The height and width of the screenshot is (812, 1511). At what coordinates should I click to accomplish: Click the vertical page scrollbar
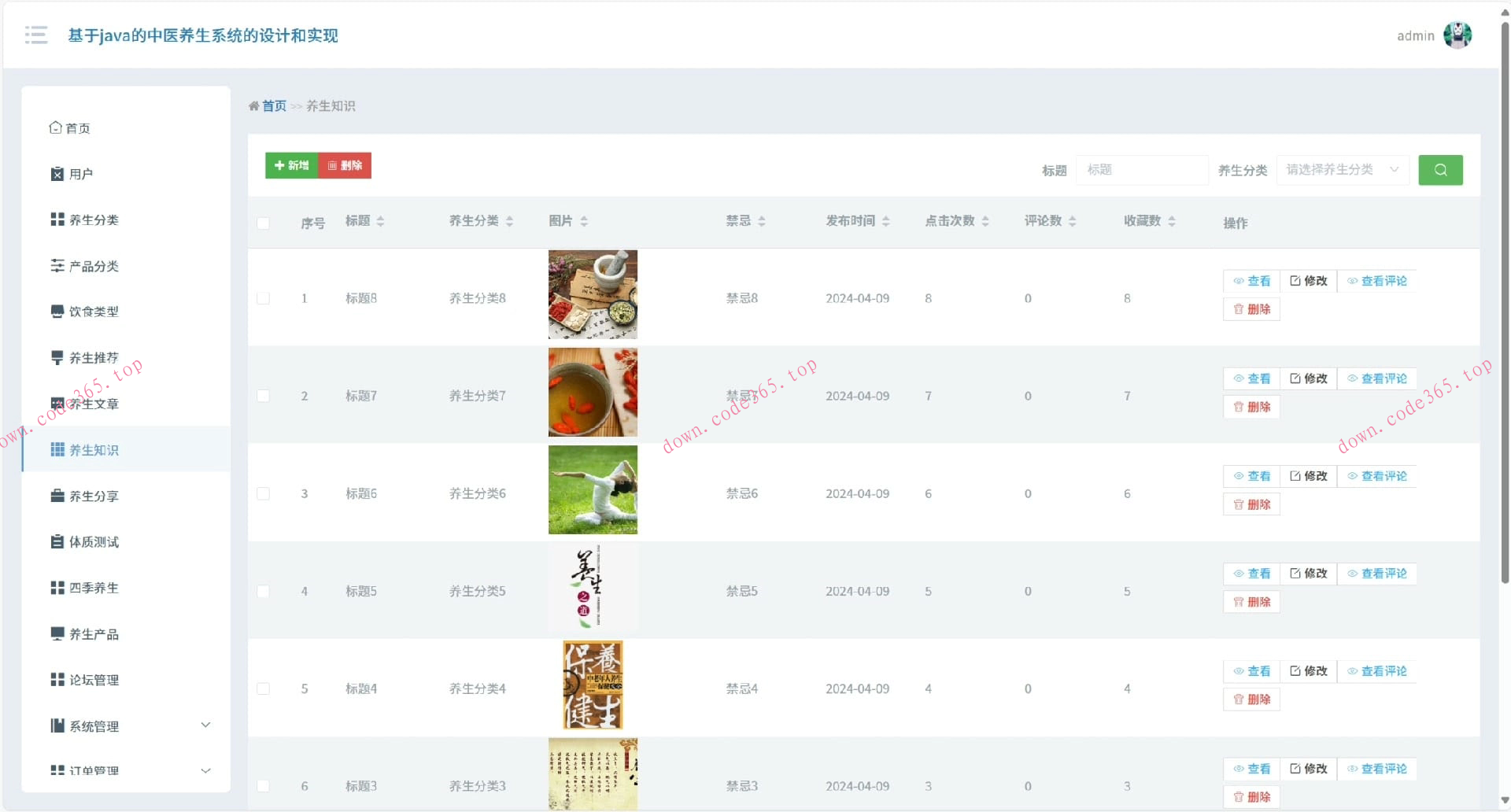1505,315
